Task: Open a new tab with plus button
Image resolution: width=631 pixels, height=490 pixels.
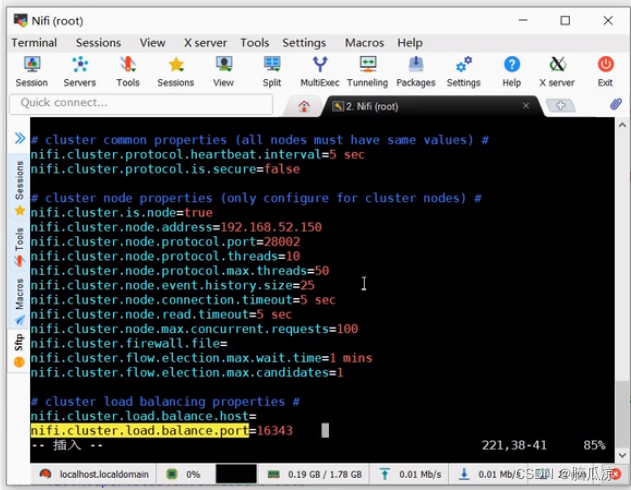Action: point(561,106)
